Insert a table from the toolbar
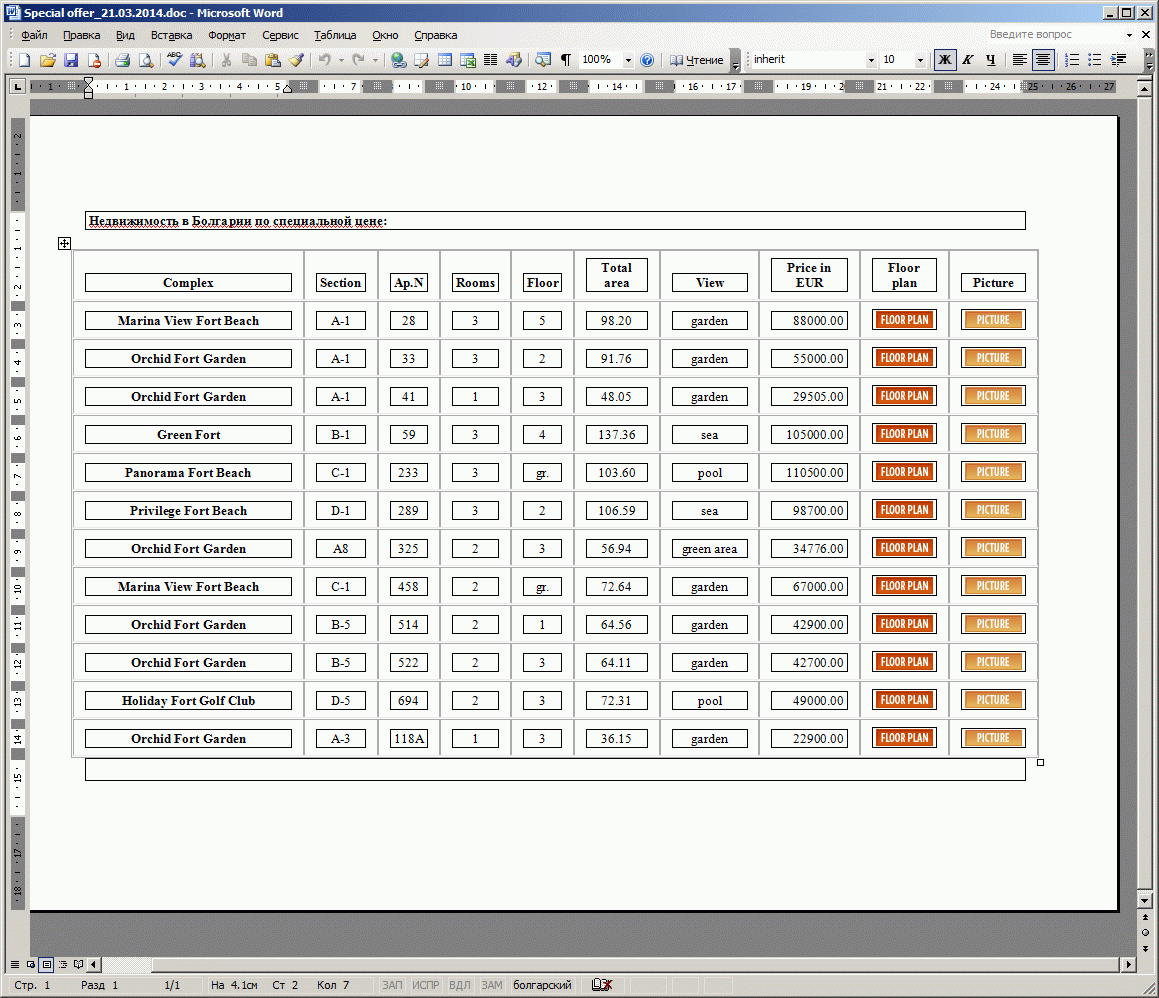1159x998 pixels. (x=444, y=60)
